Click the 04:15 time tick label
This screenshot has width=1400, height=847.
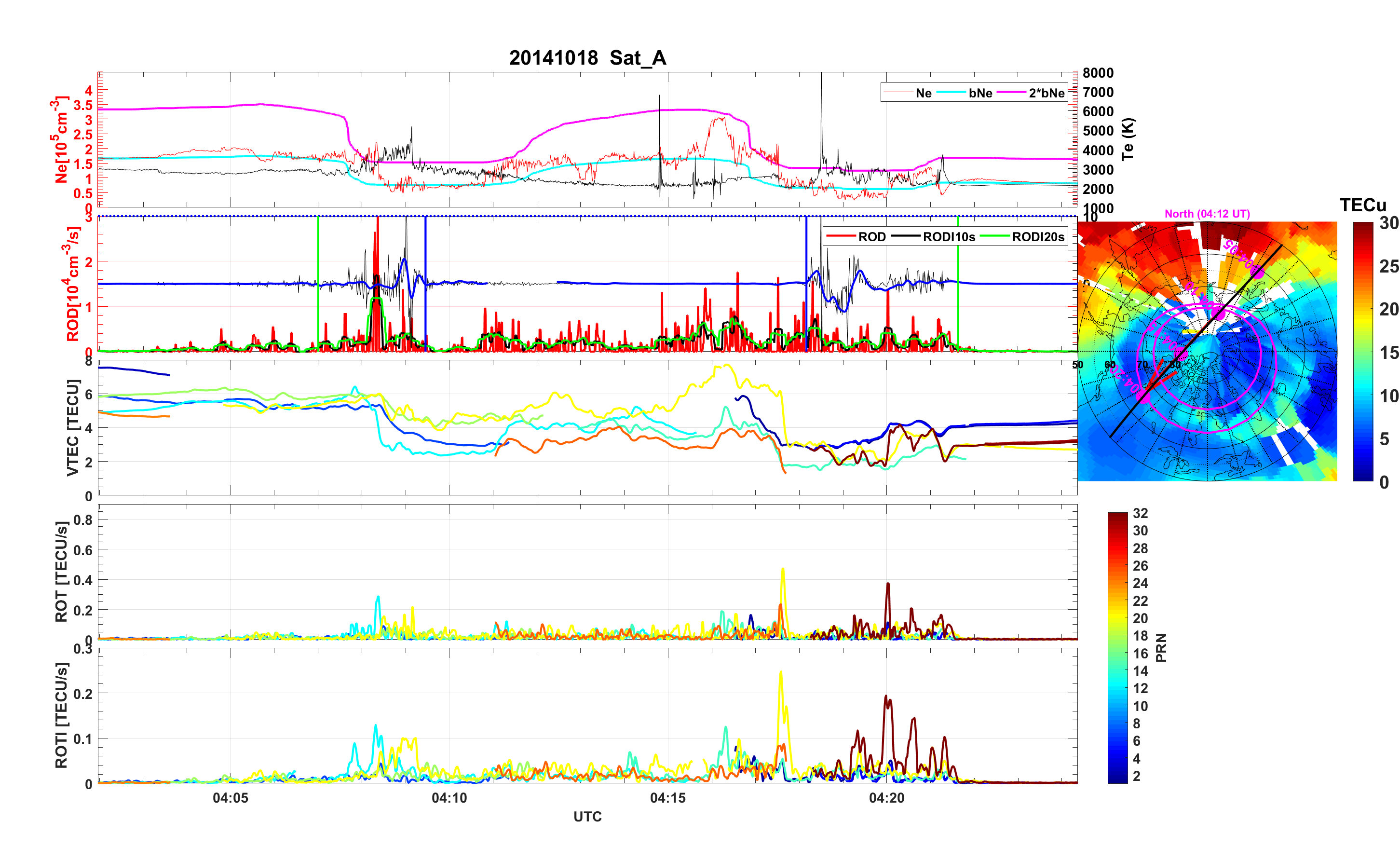667,798
